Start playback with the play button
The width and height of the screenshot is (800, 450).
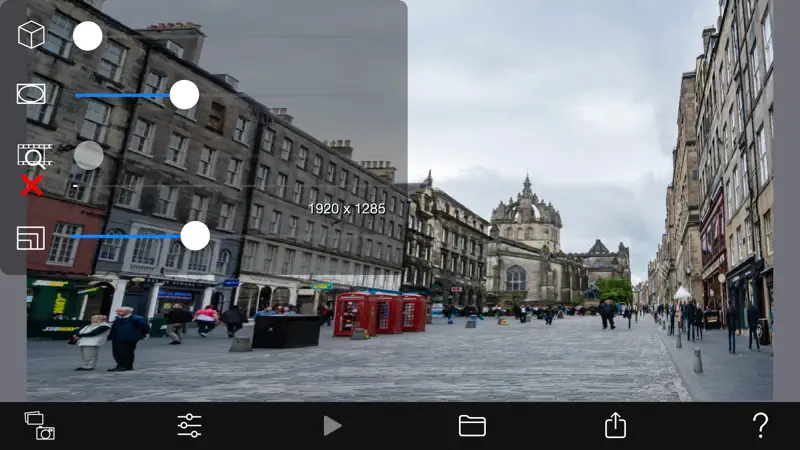pyautogui.click(x=332, y=426)
